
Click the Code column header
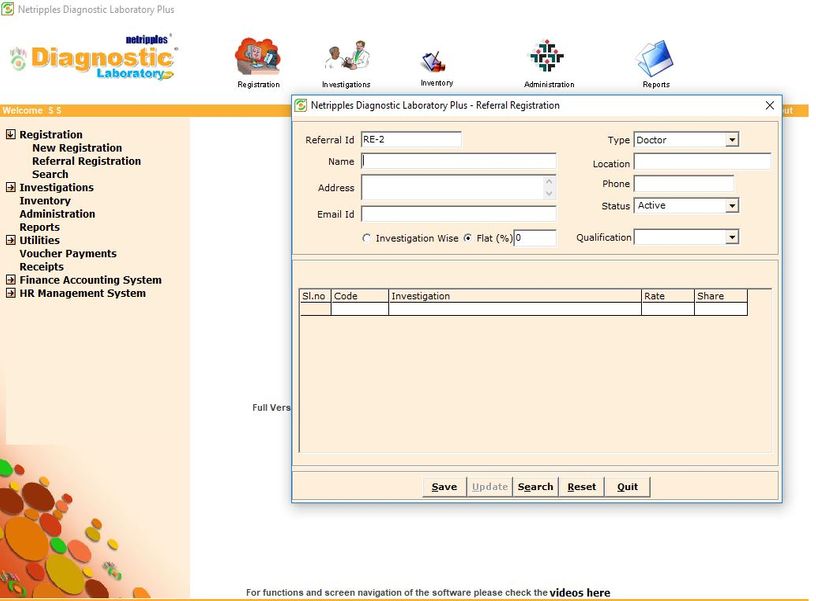pos(360,296)
